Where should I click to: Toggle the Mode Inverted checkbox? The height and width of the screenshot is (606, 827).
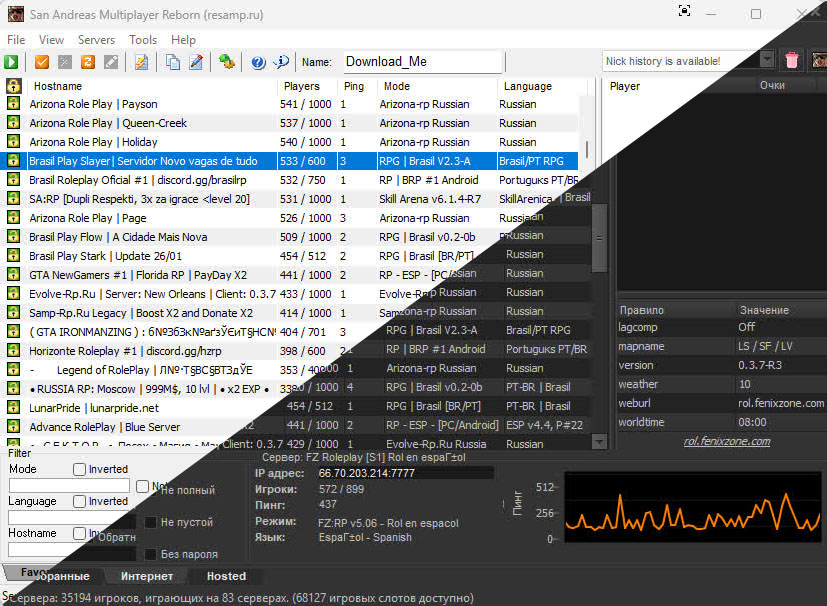pos(80,469)
